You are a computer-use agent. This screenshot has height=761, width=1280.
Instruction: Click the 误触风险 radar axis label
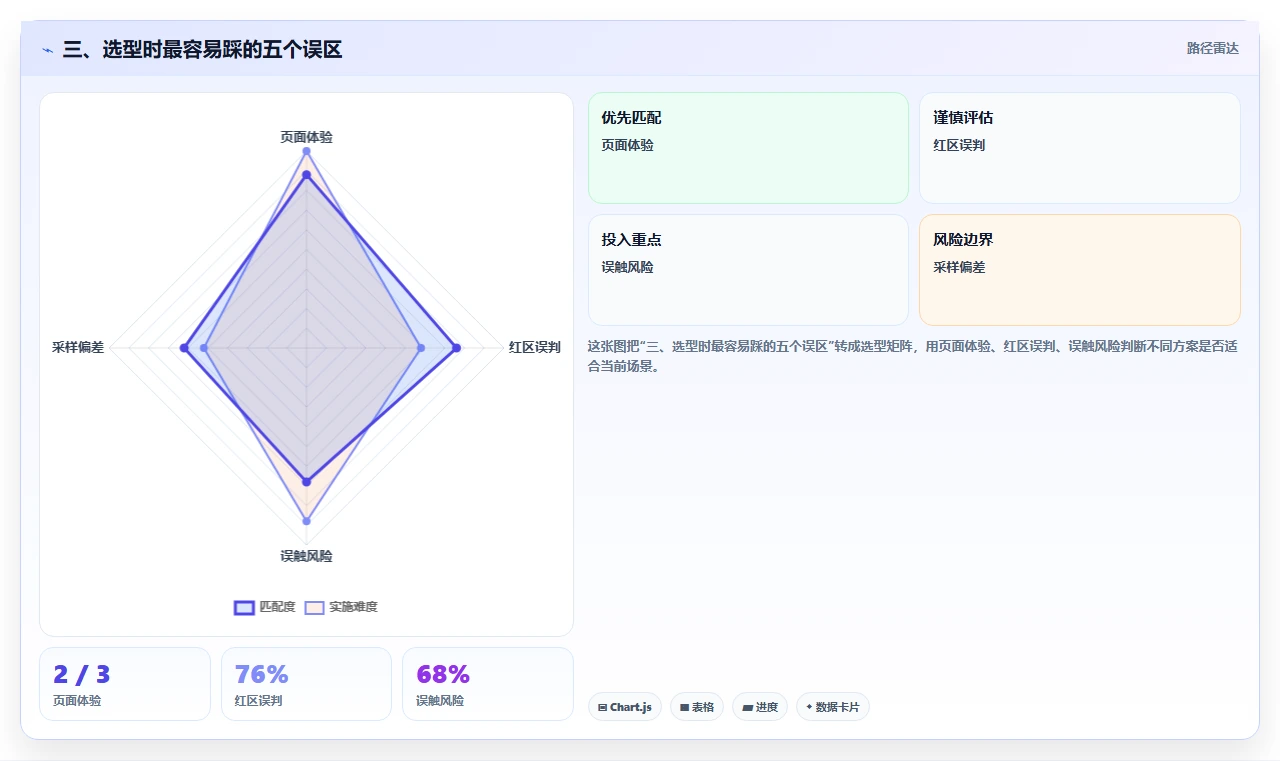pyautogui.click(x=306, y=556)
